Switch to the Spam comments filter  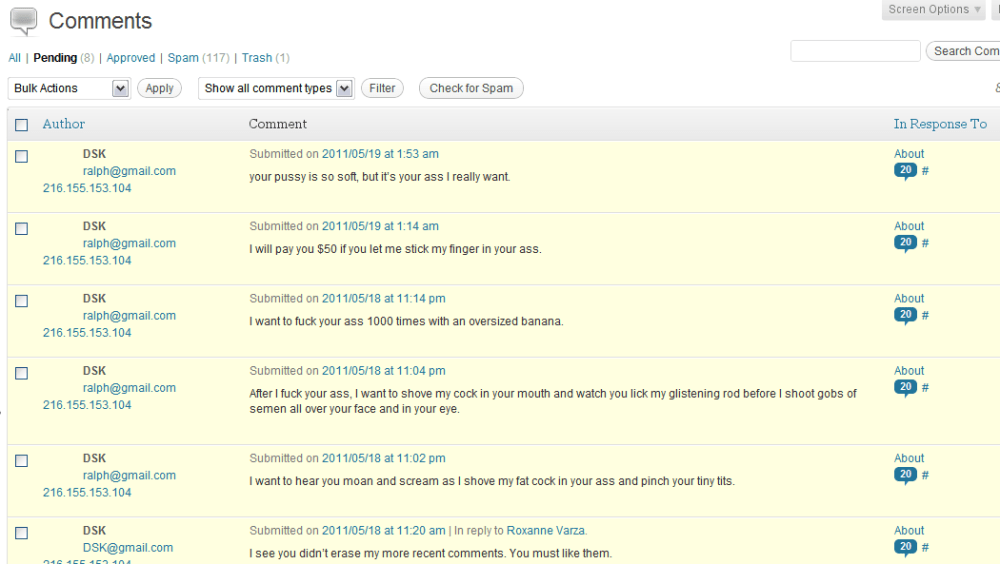click(x=183, y=58)
